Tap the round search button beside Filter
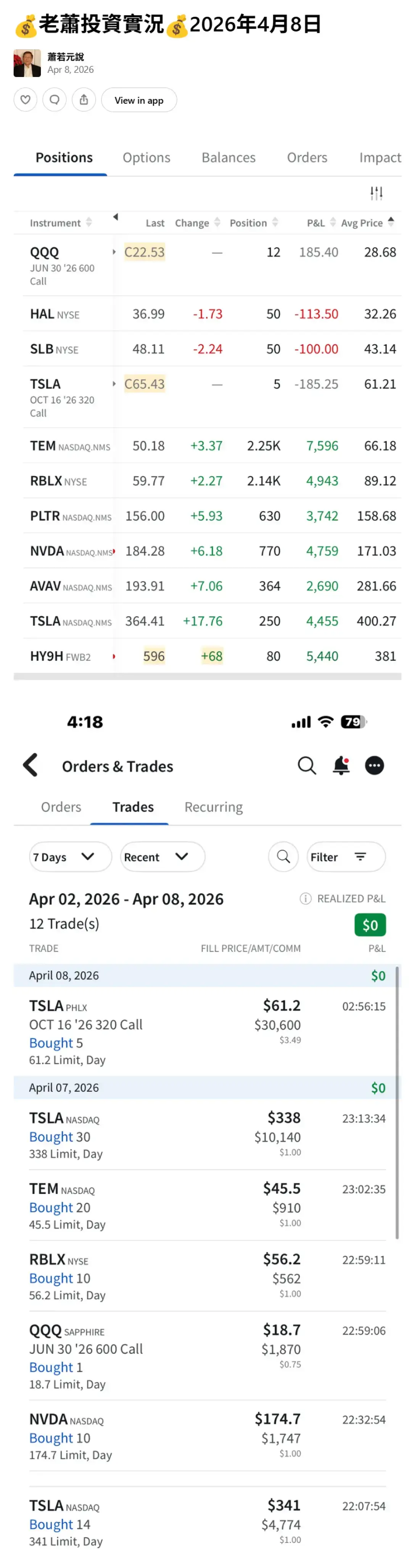 (x=283, y=857)
